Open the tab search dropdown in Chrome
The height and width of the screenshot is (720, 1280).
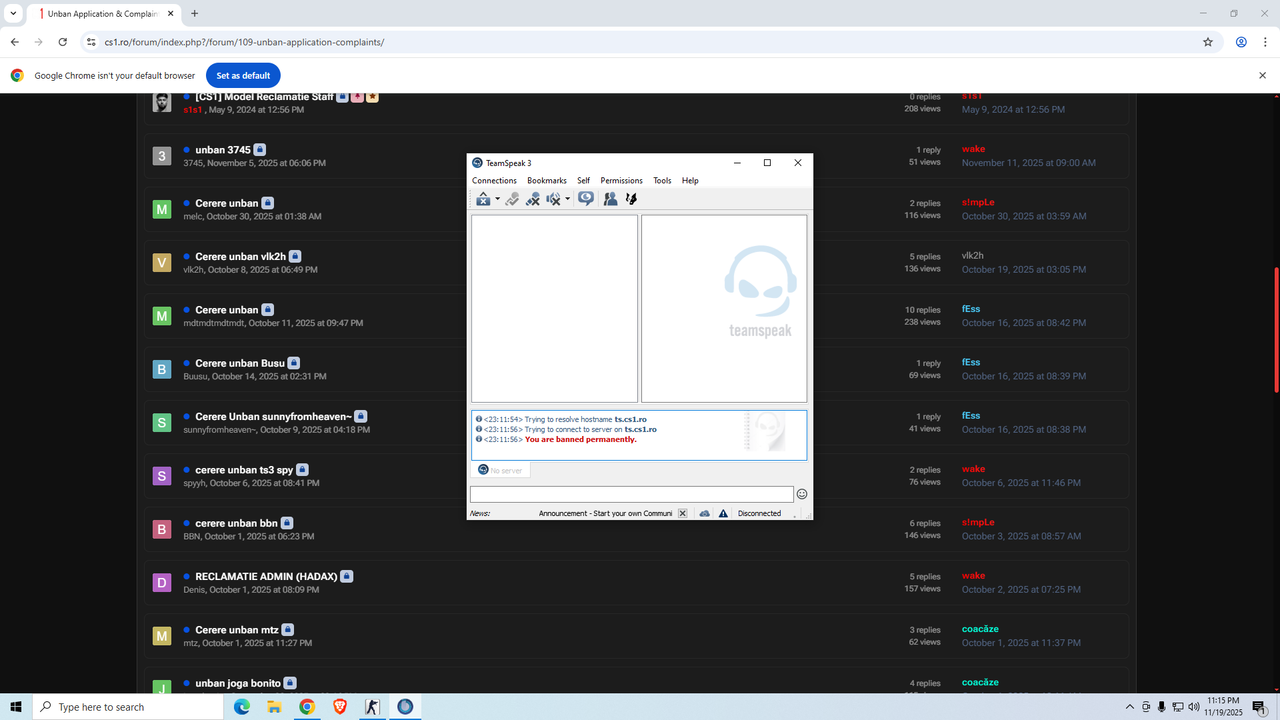[14, 14]
